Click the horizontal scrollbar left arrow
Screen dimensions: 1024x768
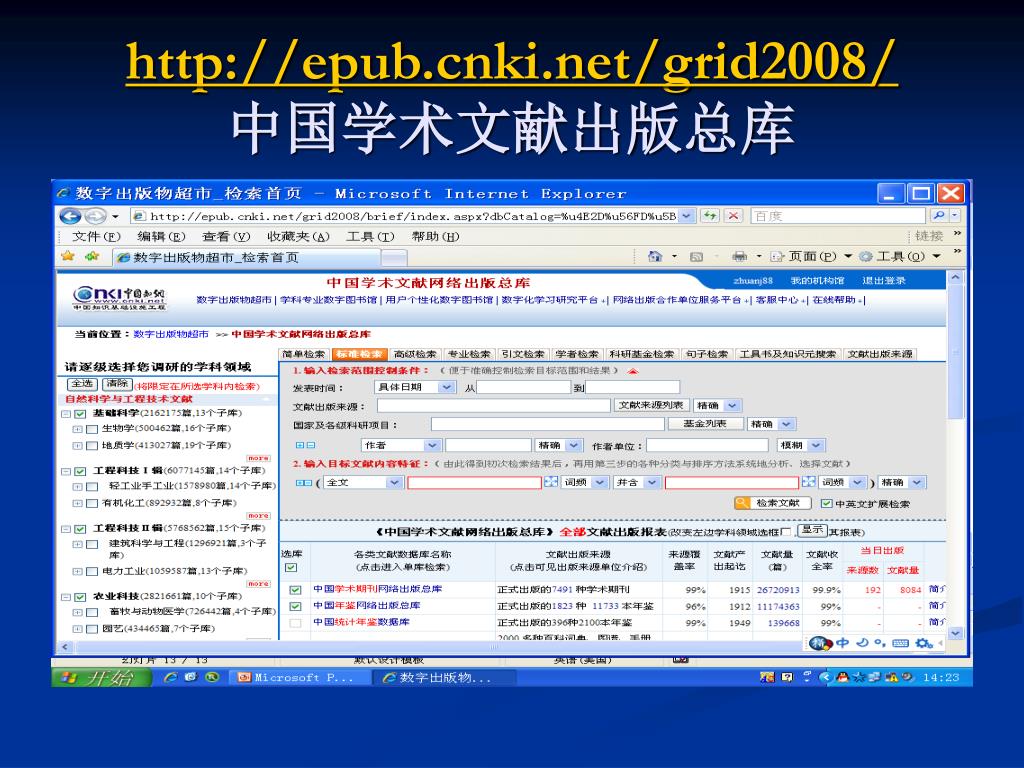tap(65, 647)
